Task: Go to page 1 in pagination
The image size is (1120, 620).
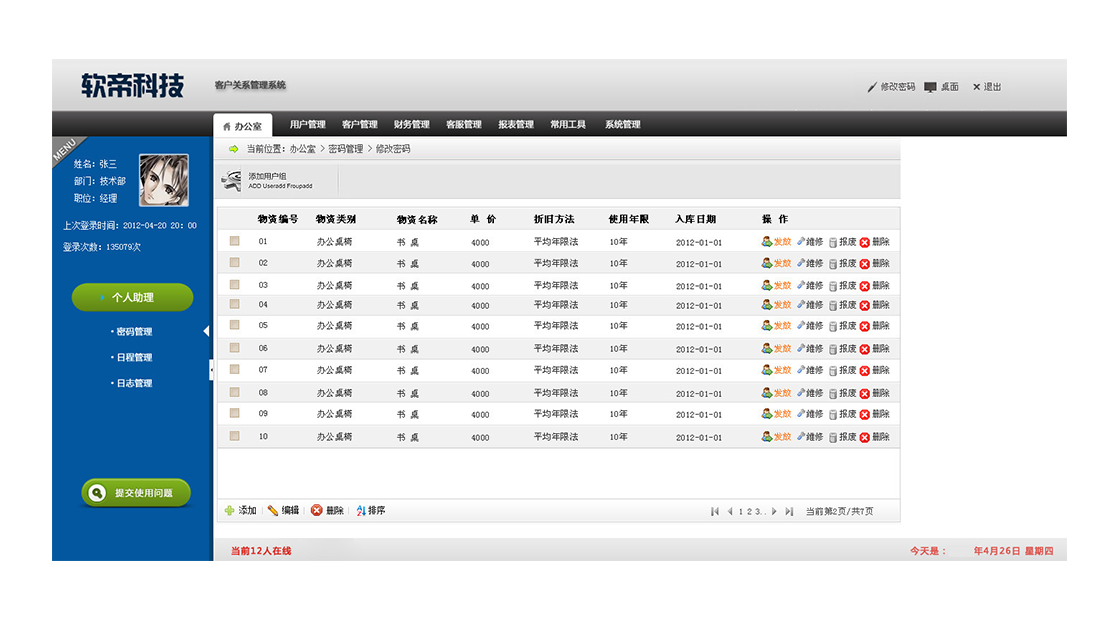Action: pyautogui.click(x=741, y=511)
